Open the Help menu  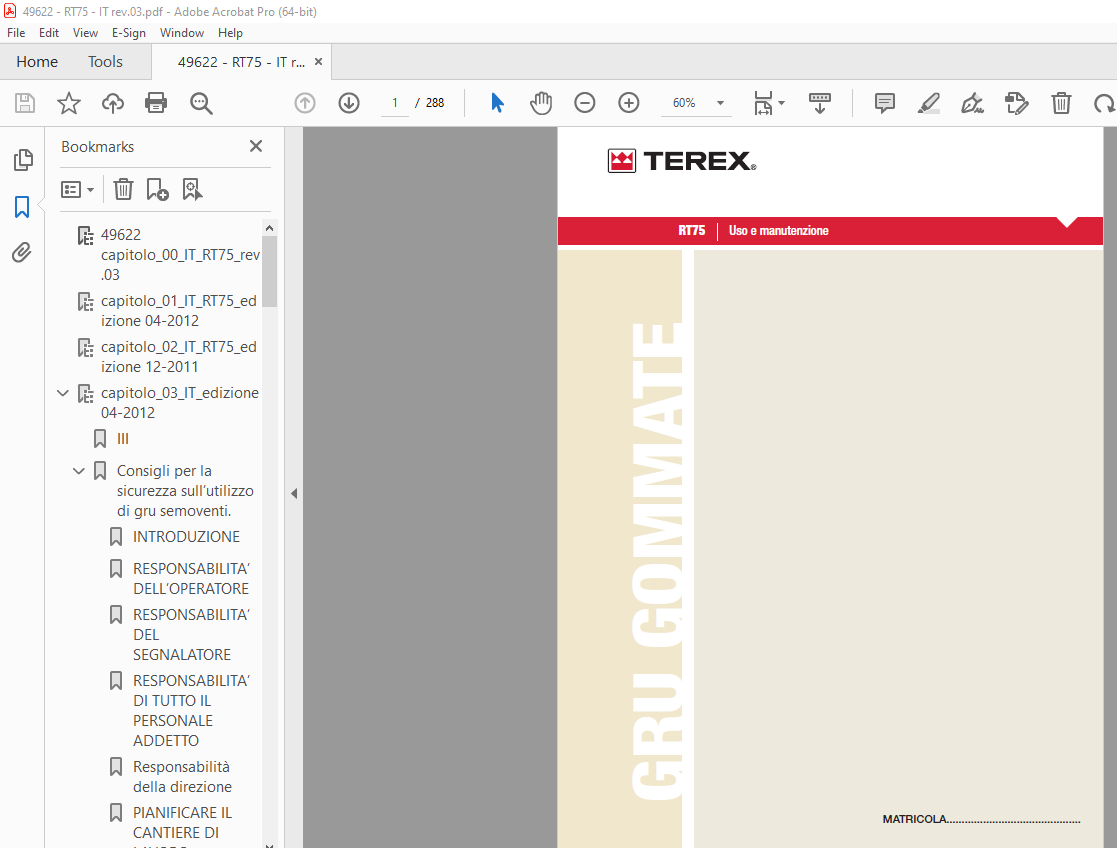230,33
